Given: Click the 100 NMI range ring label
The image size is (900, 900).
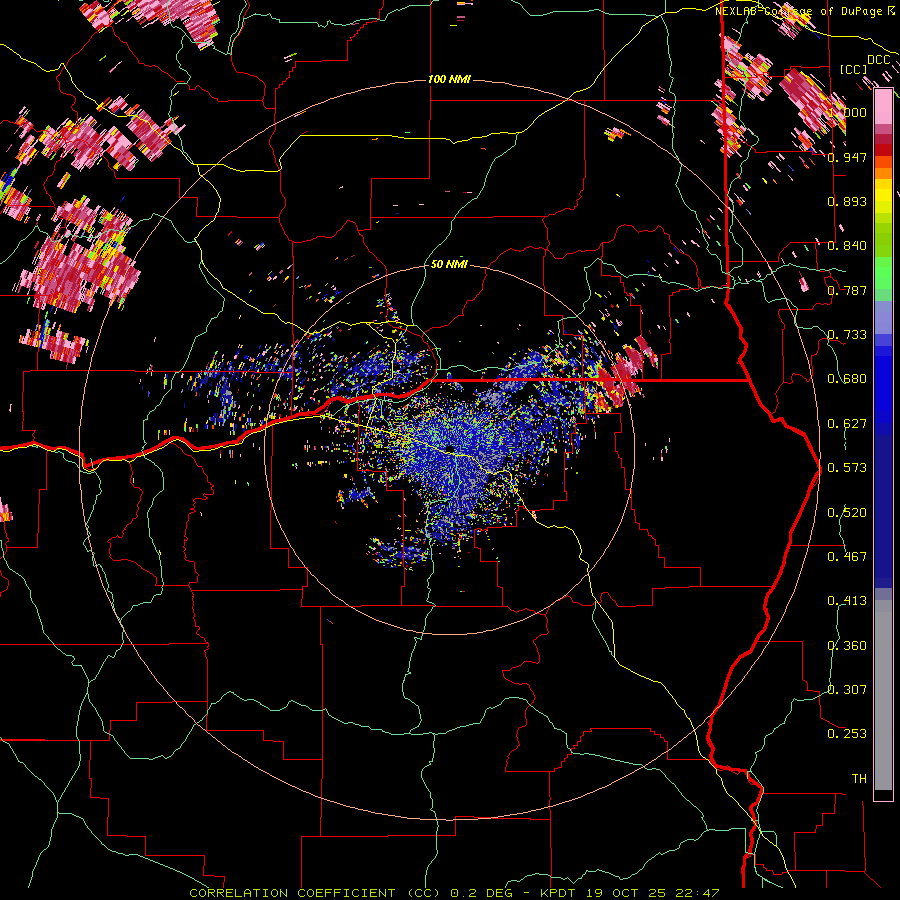Looking at the screenshot, I should point(449,79).
